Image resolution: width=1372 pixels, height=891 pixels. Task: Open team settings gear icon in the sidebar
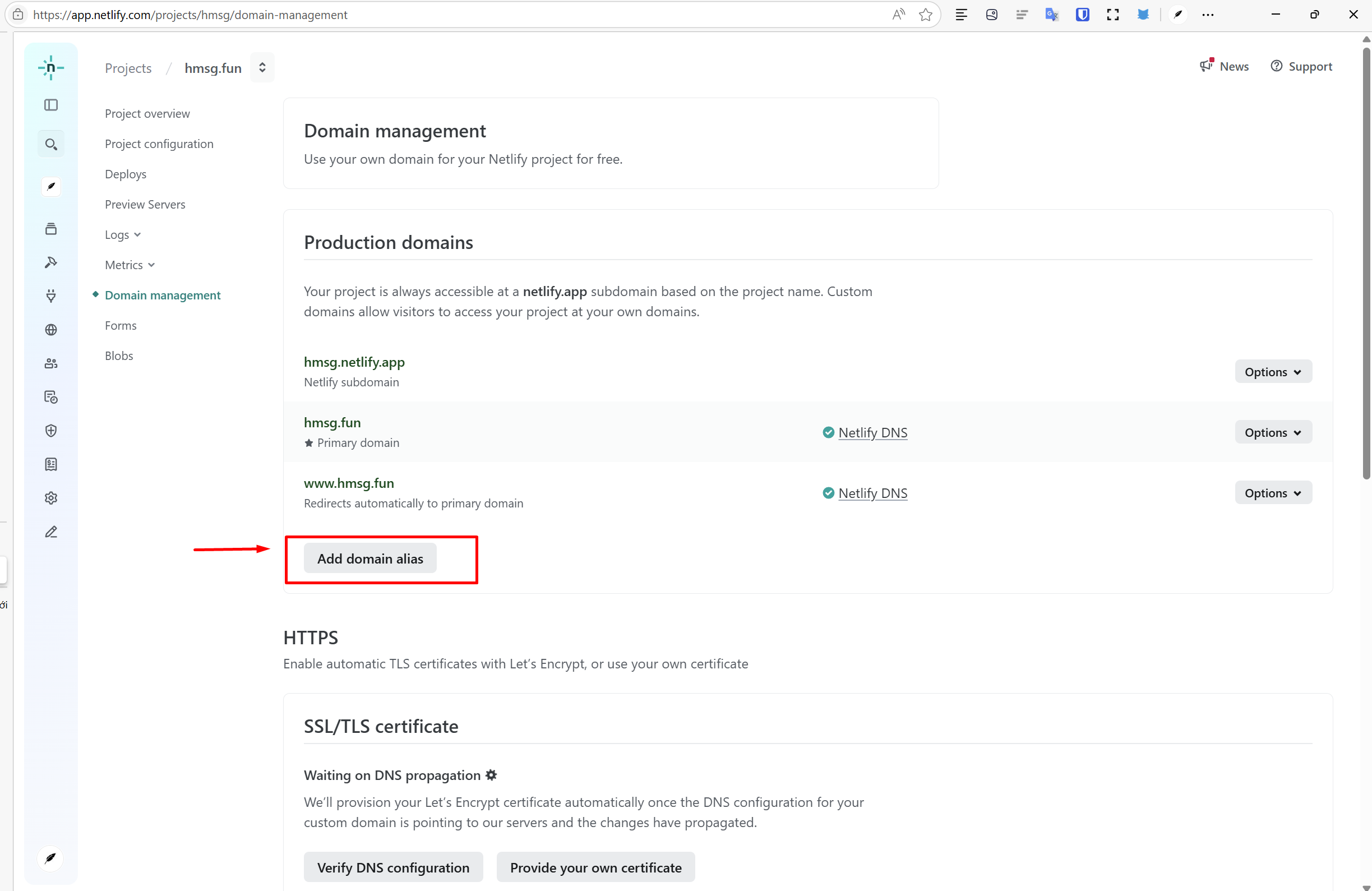[x=50, y=498]
